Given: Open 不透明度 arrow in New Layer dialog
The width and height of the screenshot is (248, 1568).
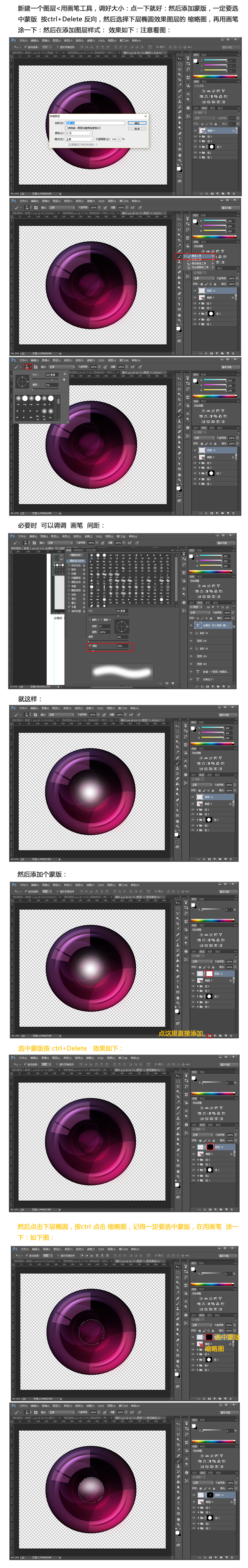Looking at the screenshot, I should pos(119,139).
